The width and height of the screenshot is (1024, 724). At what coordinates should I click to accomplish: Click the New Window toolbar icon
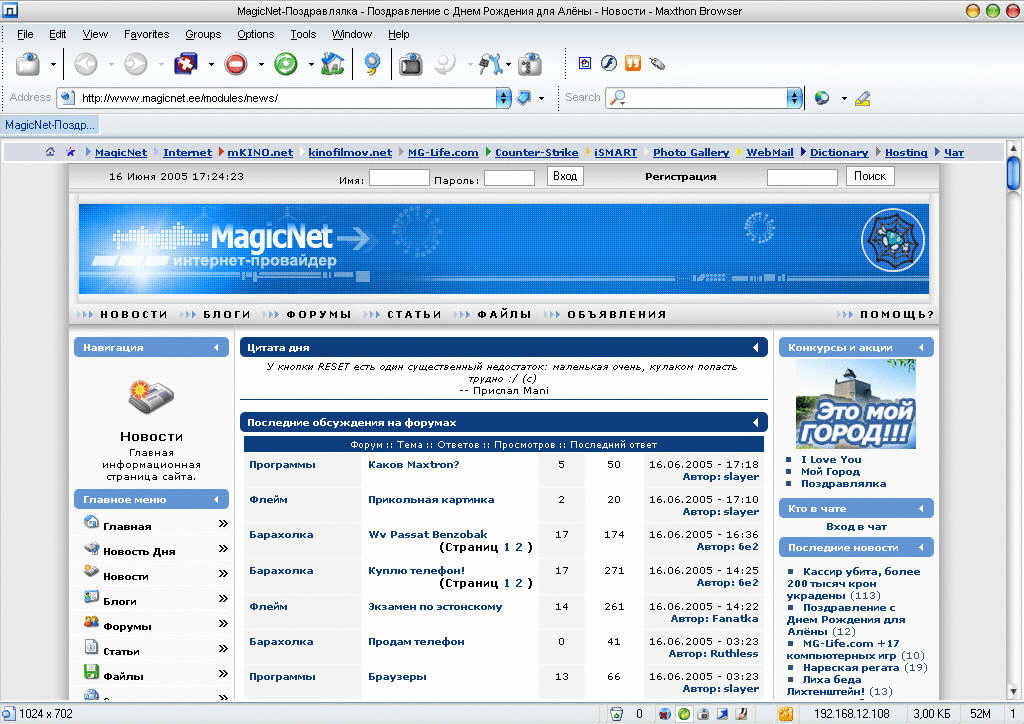pos(28,64)
